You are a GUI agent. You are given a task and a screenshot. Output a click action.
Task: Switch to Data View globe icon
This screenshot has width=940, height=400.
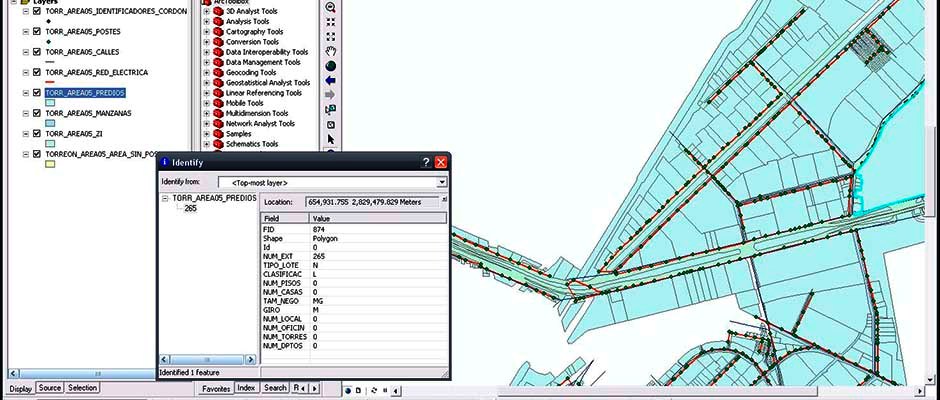[348, 390]
